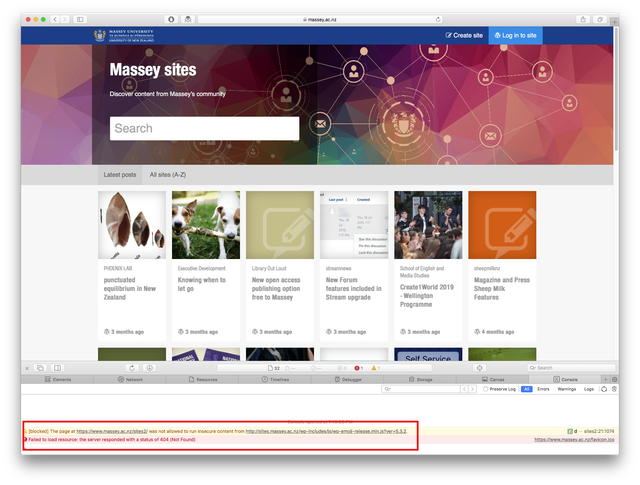
Task: Open the inspector settings gear
Action: [x=614, y=379]
